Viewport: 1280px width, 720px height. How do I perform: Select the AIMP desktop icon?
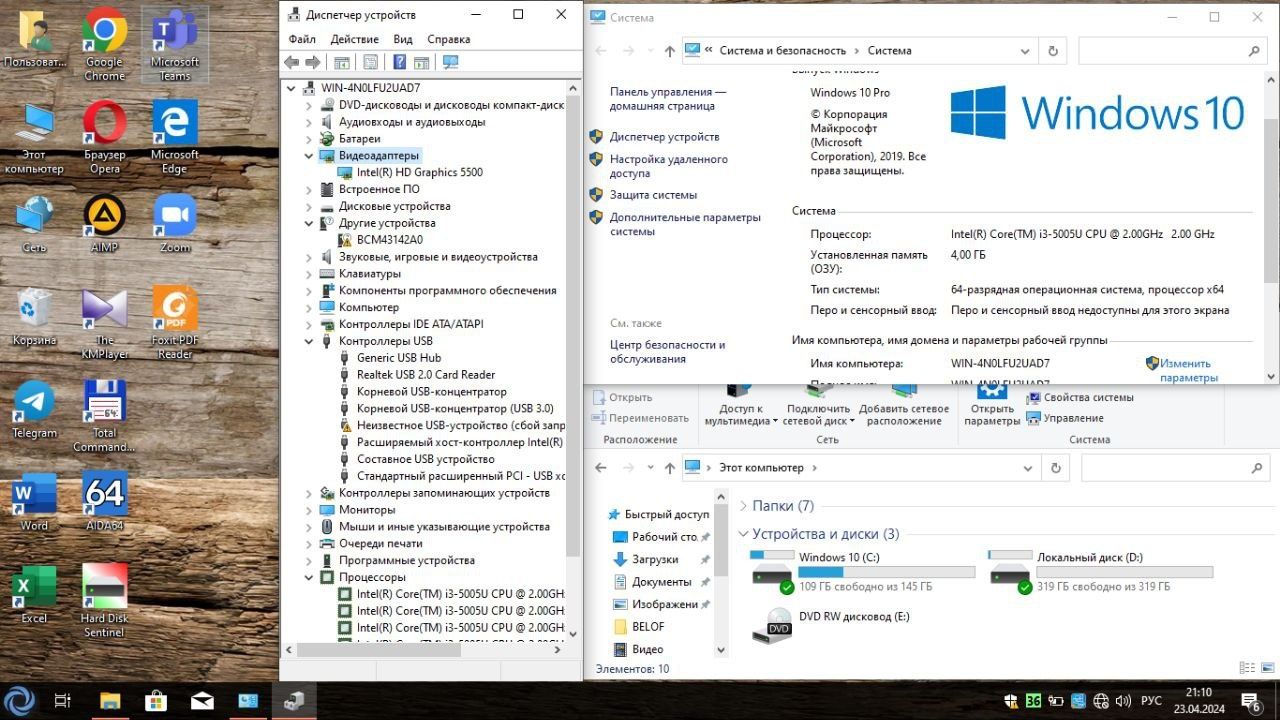pyautogui.click(x=104, y=223)
